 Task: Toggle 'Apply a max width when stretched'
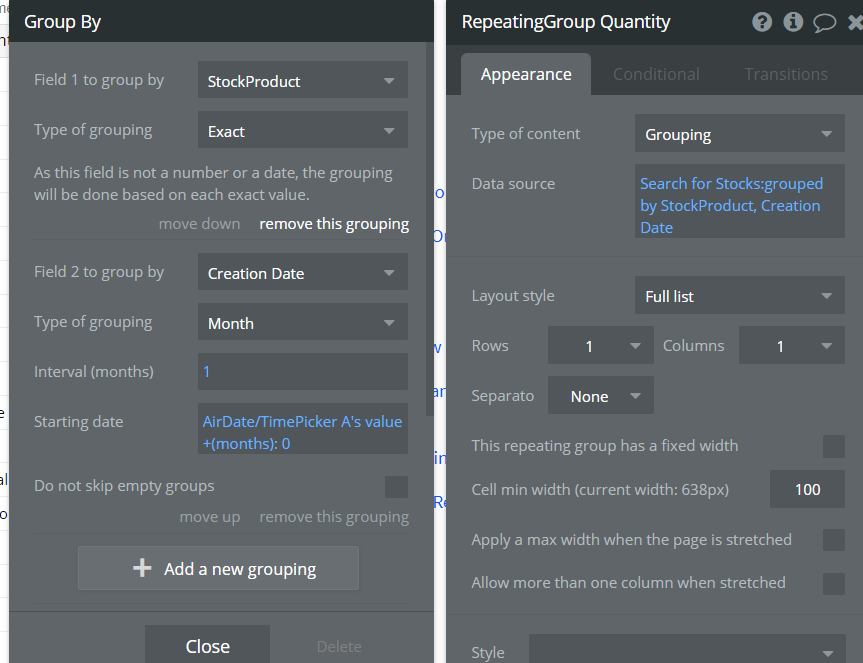point(833,540)
